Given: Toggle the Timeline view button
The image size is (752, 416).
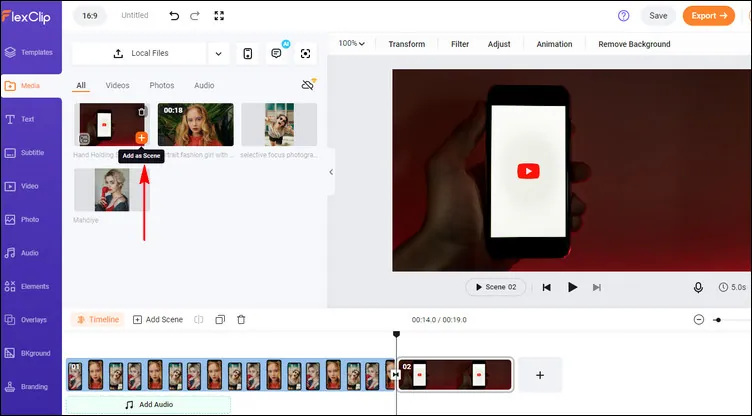Looking at the screenshot, I should click(97, 320).
